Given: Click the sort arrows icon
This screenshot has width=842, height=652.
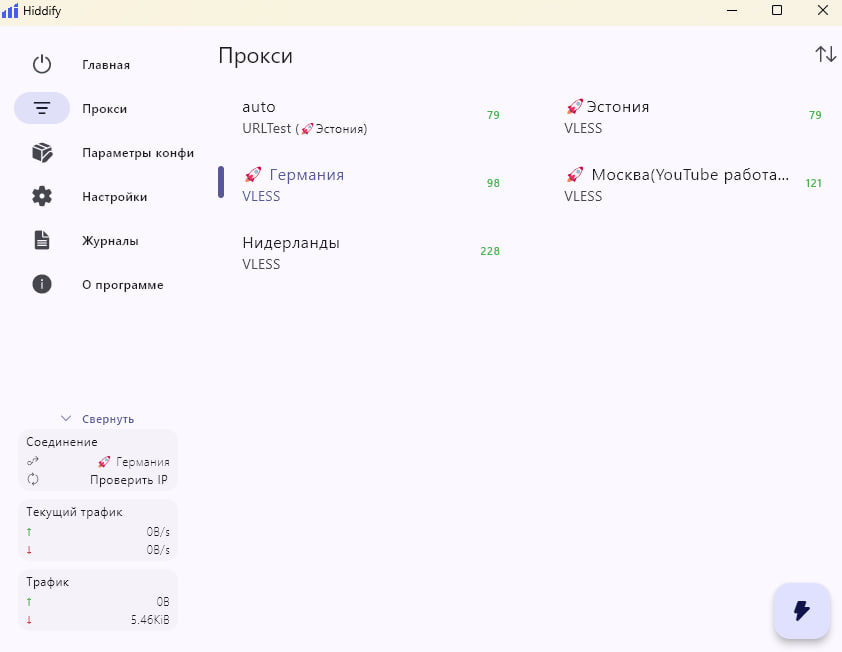Looking at the screenshot, I should pyautogui.click(x=825, y=54).
